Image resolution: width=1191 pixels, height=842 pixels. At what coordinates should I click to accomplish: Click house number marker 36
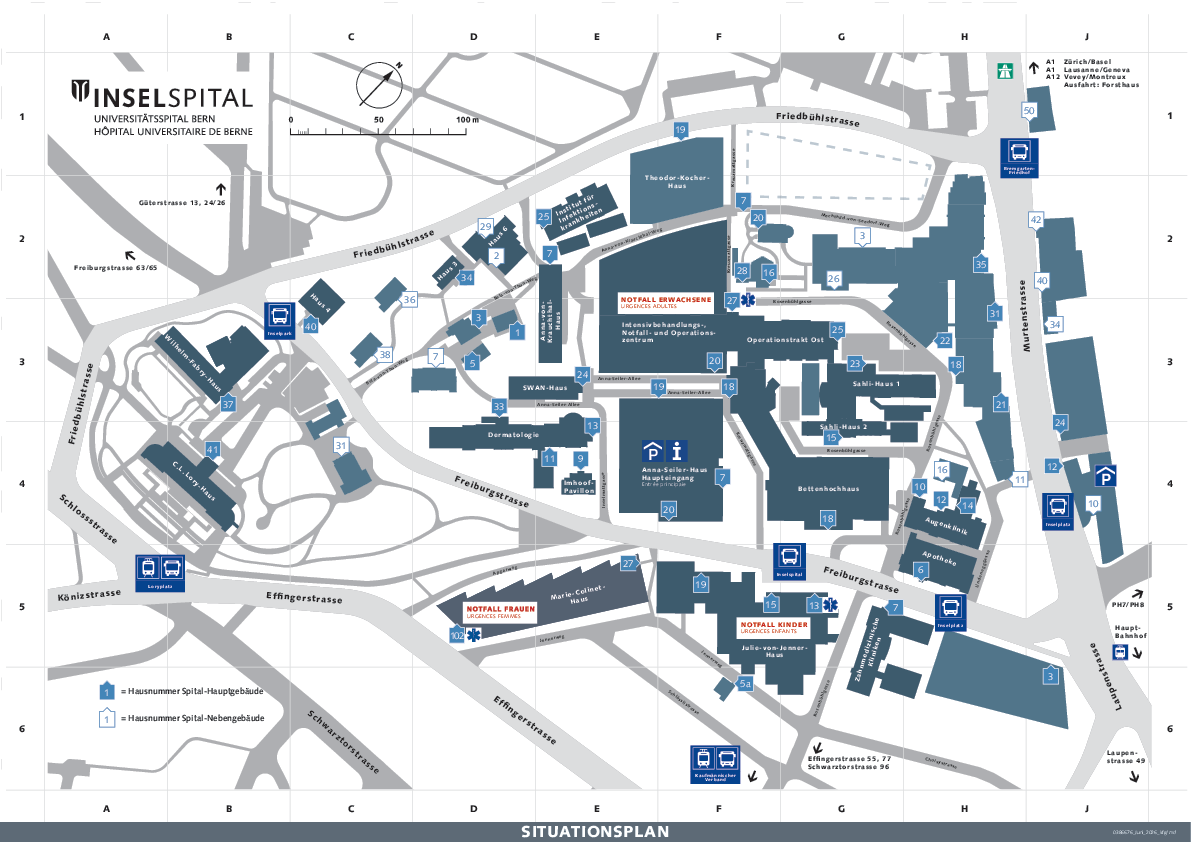[409, 299]
